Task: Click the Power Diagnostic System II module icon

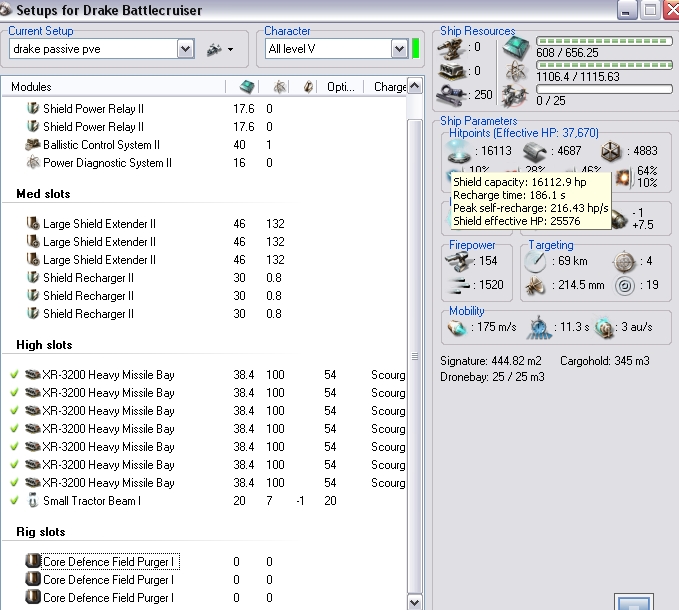Action: (33, 163)
